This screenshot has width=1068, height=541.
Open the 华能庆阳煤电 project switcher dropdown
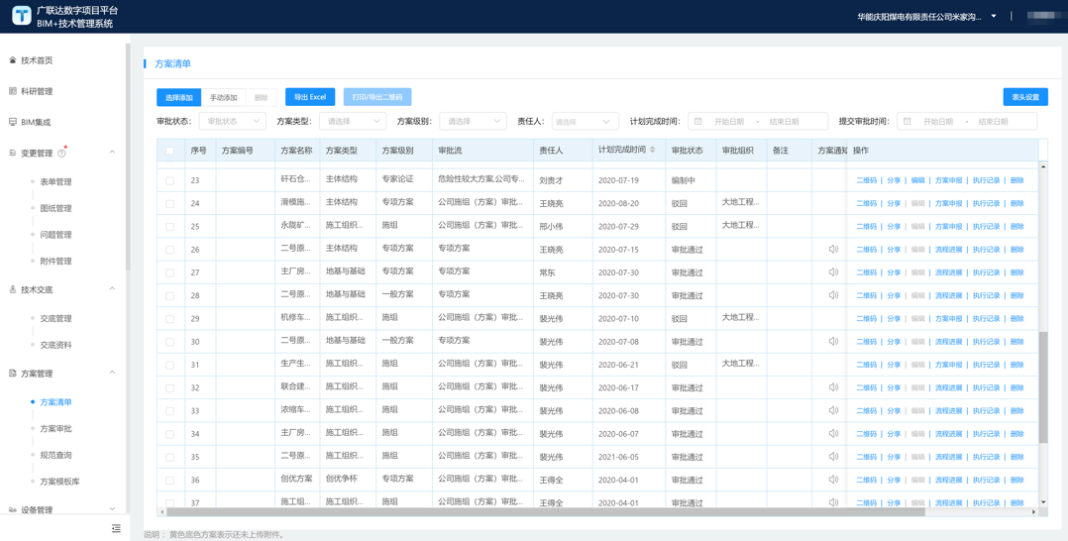993,16
